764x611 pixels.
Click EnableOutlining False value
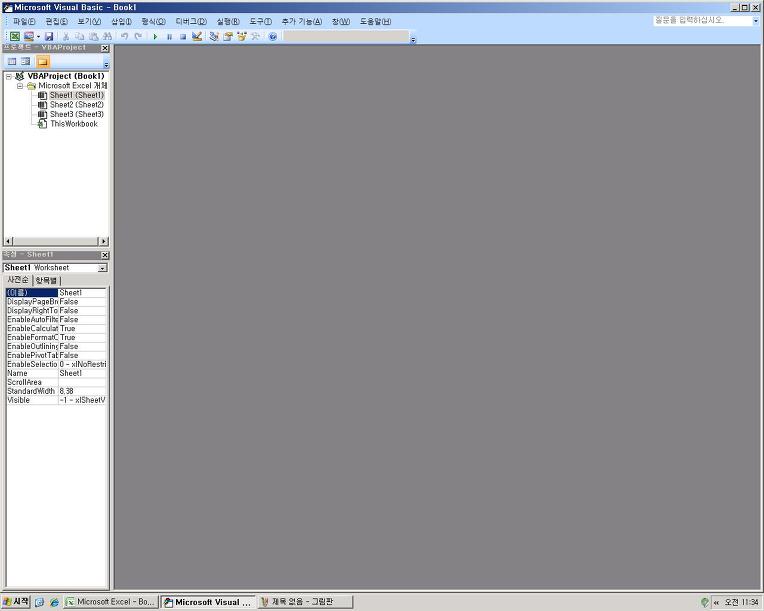[82, 346]
